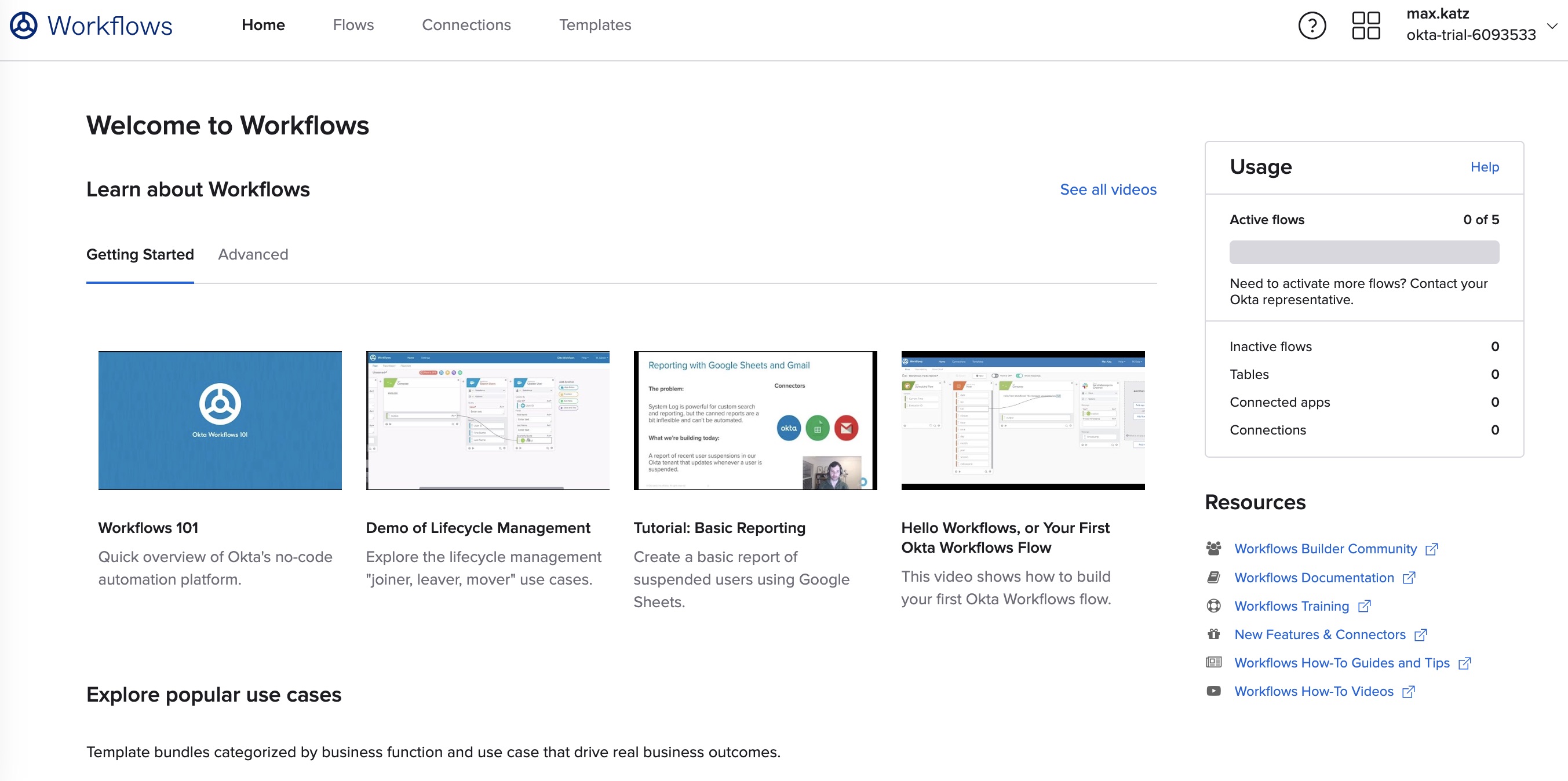Click the Active flows usage progress bar
Screen dimensions: 1568x781
(1363, 252)
